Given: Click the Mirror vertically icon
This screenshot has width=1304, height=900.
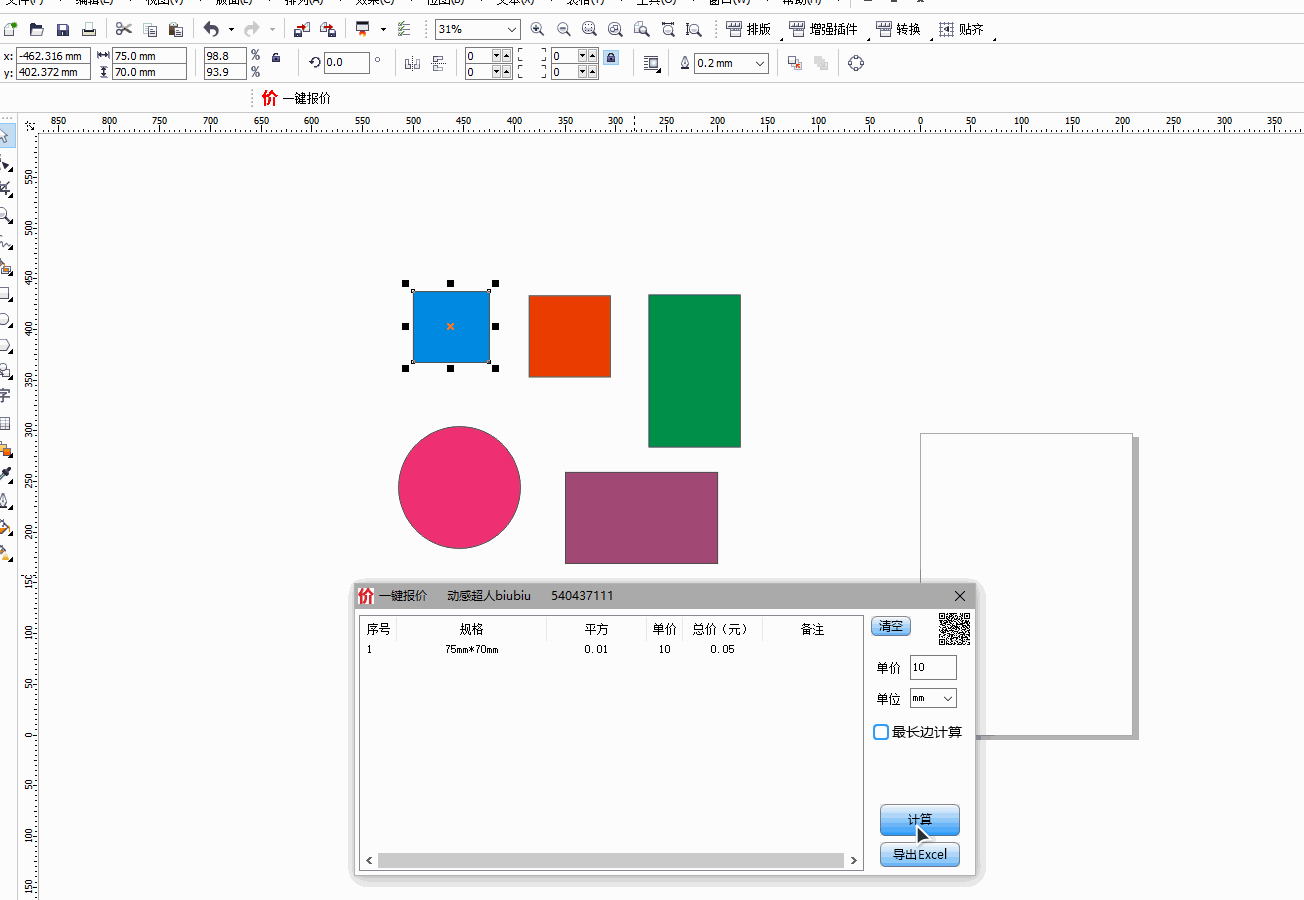Looking at the screenshot, I should pyautogui.click(x=438, y=63).
